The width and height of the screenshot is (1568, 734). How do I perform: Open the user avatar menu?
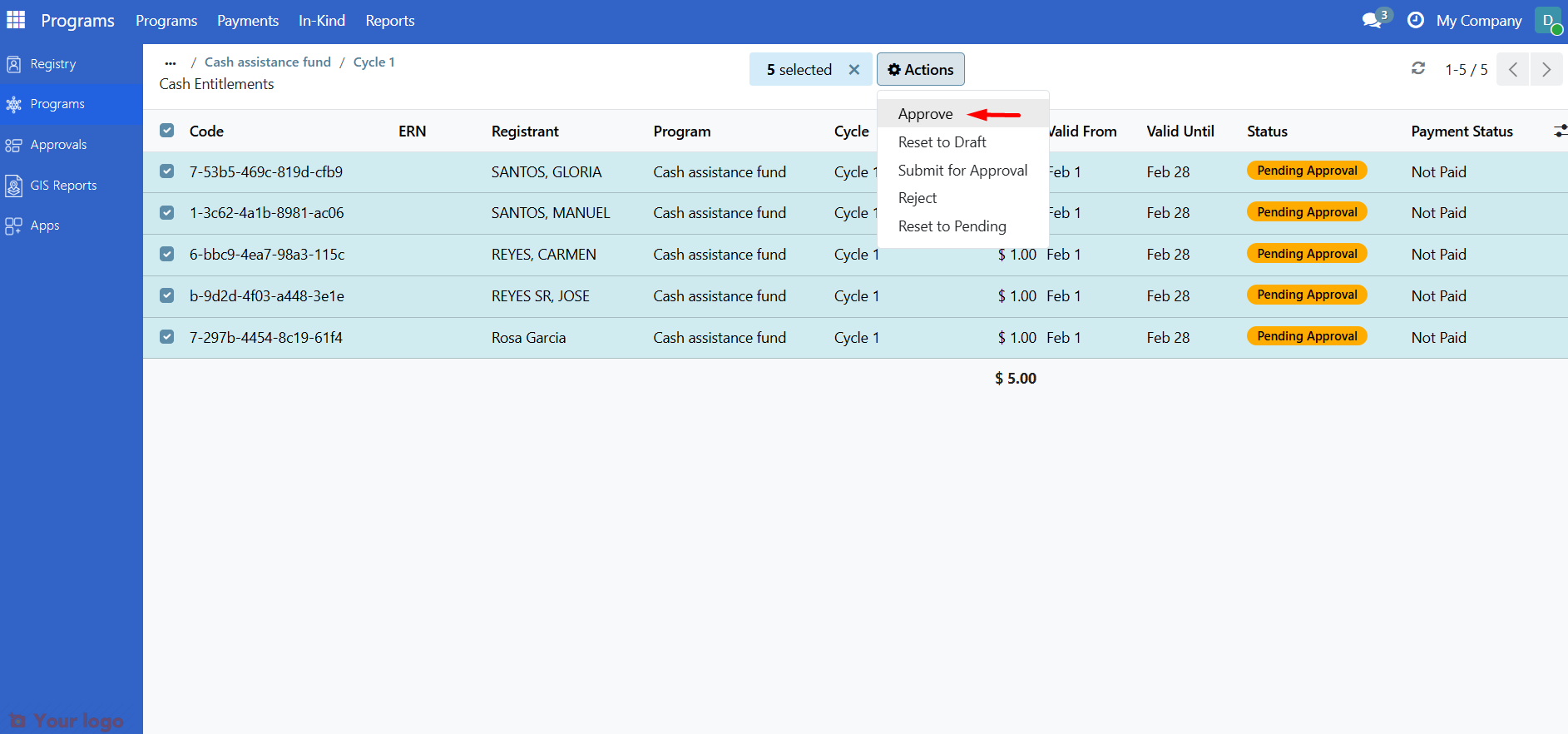pos(1548,21)
